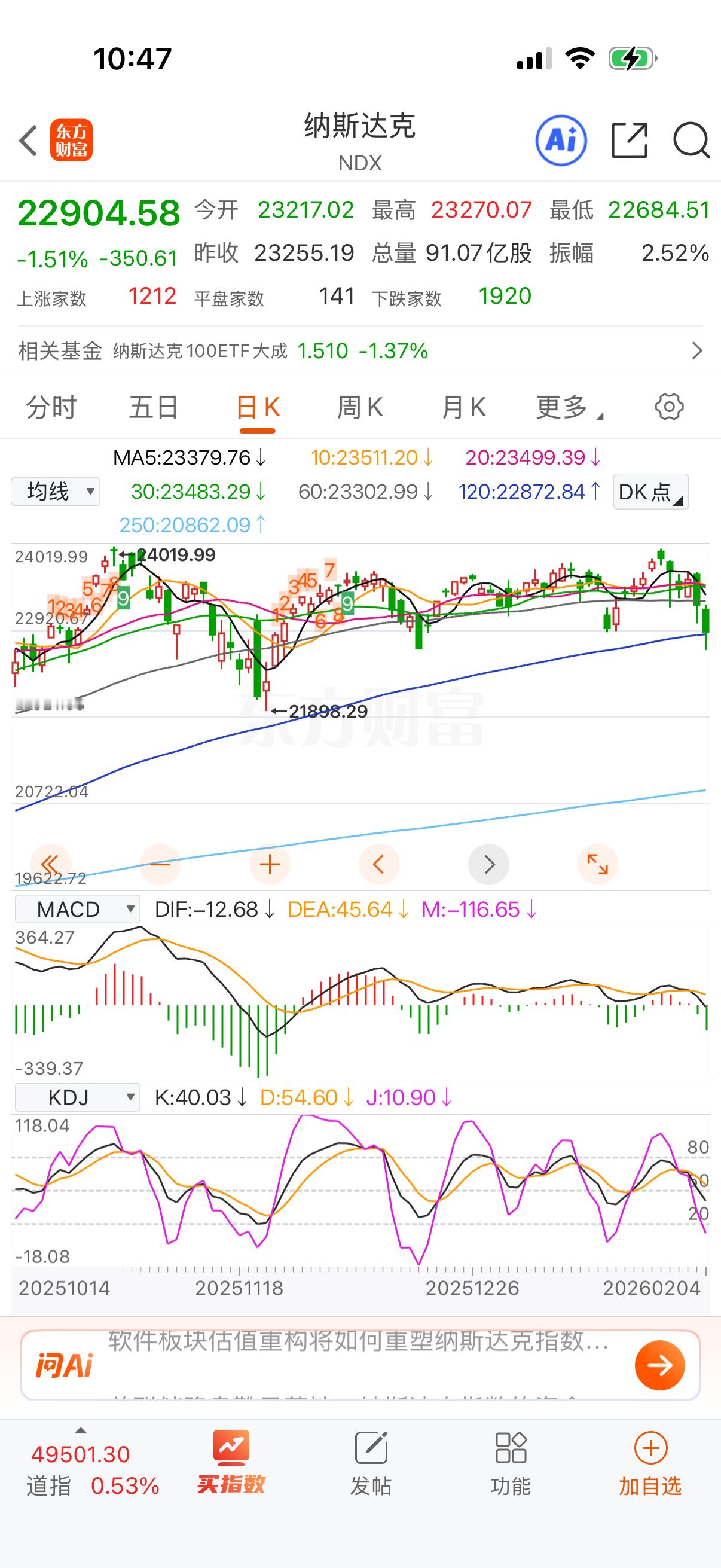Expand index bar arrow above 道指
Screen dimensions: 721x1568
pos(80,1430)
